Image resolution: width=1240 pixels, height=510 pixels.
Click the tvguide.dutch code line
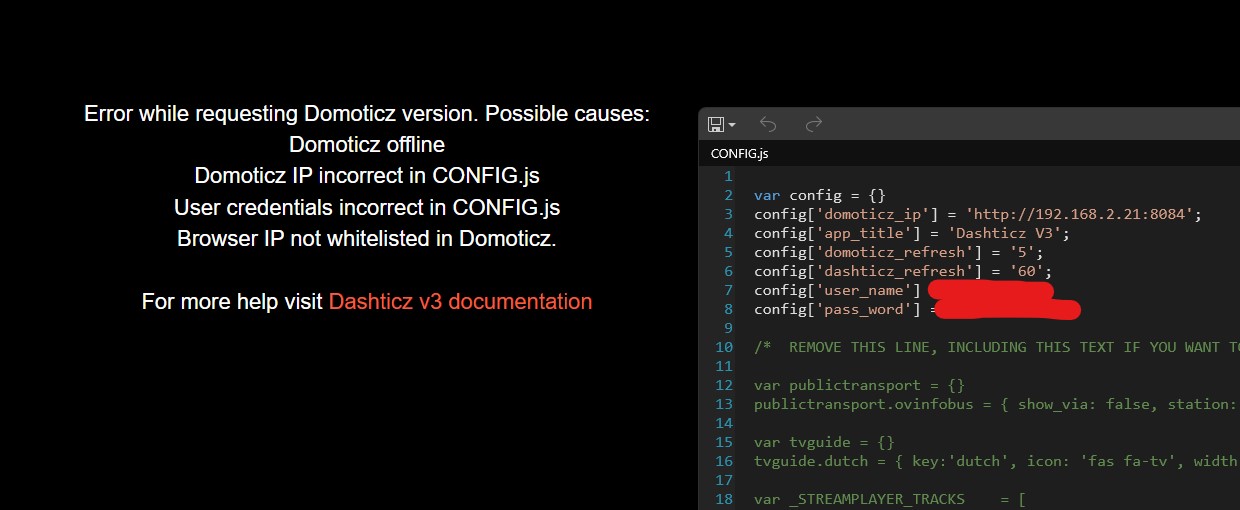[x=997, y=461]
